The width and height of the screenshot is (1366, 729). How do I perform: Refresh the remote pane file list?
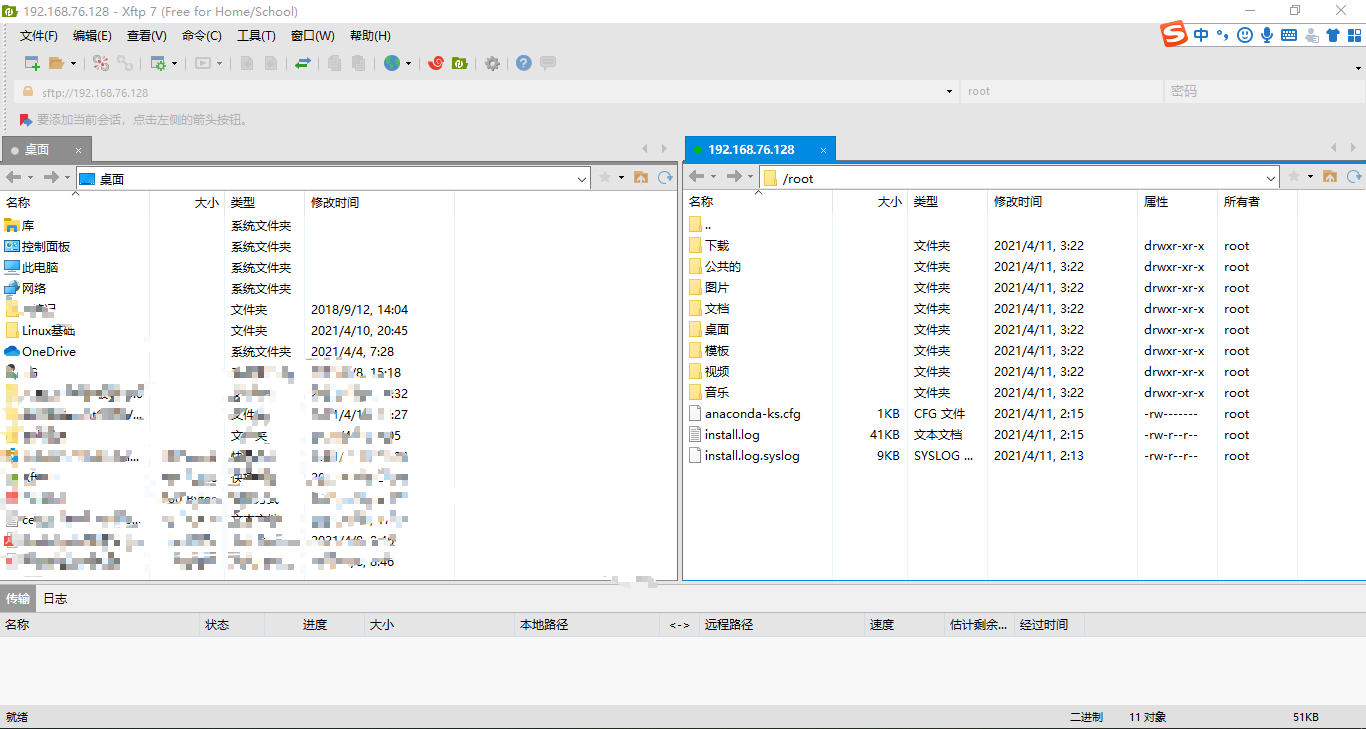(1355, 177)
